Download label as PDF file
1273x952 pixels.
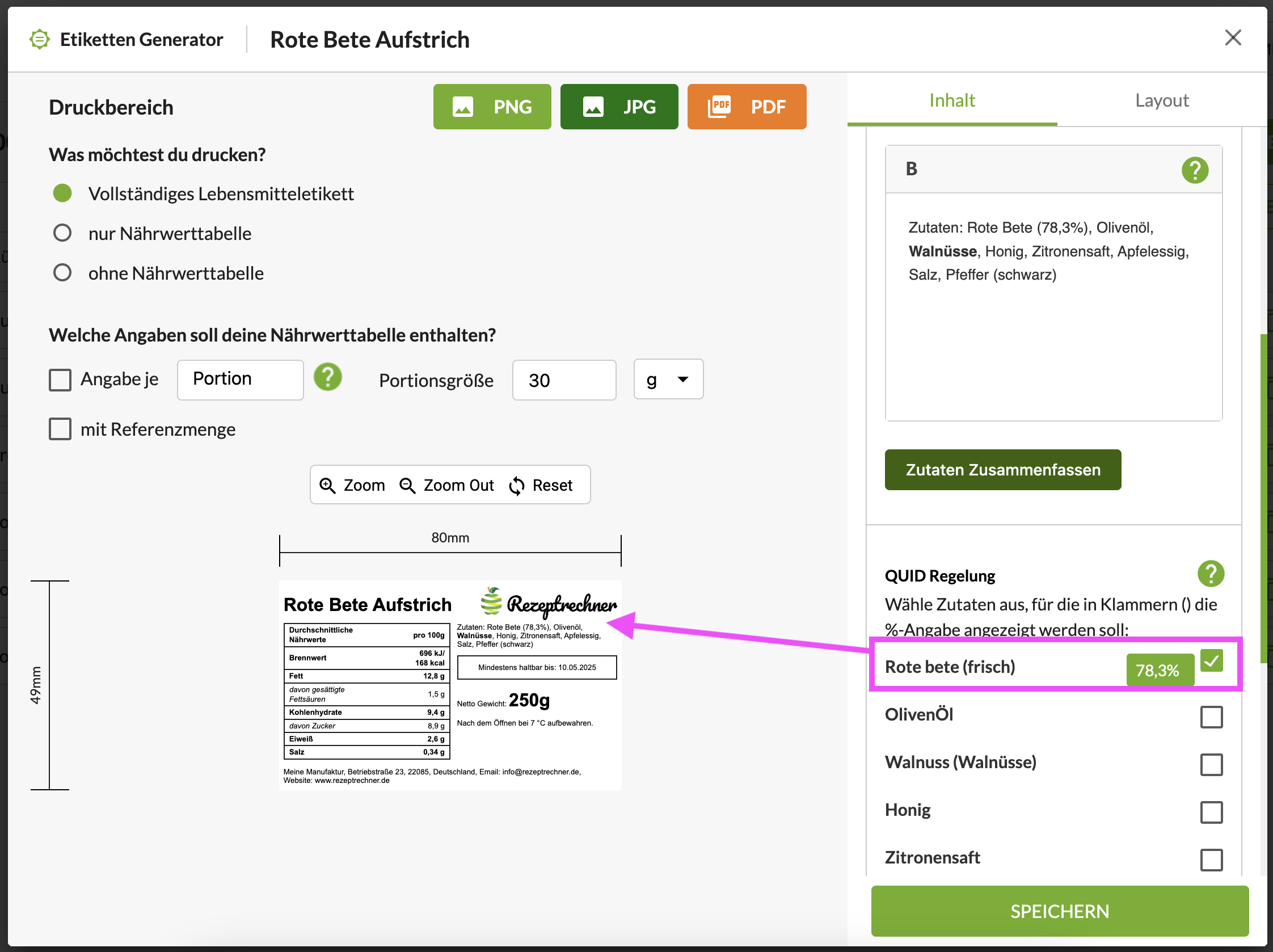pos(746,107)
